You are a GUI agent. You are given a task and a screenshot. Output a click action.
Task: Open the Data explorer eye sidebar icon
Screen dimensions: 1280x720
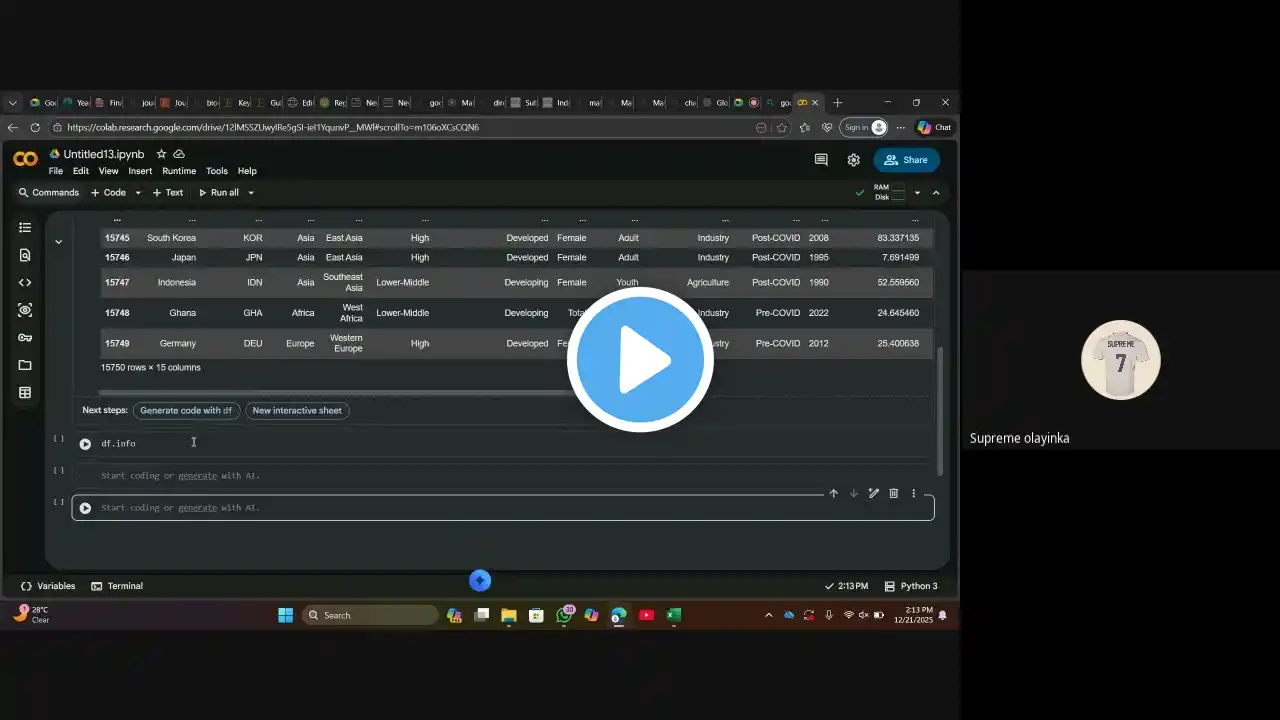25,310
